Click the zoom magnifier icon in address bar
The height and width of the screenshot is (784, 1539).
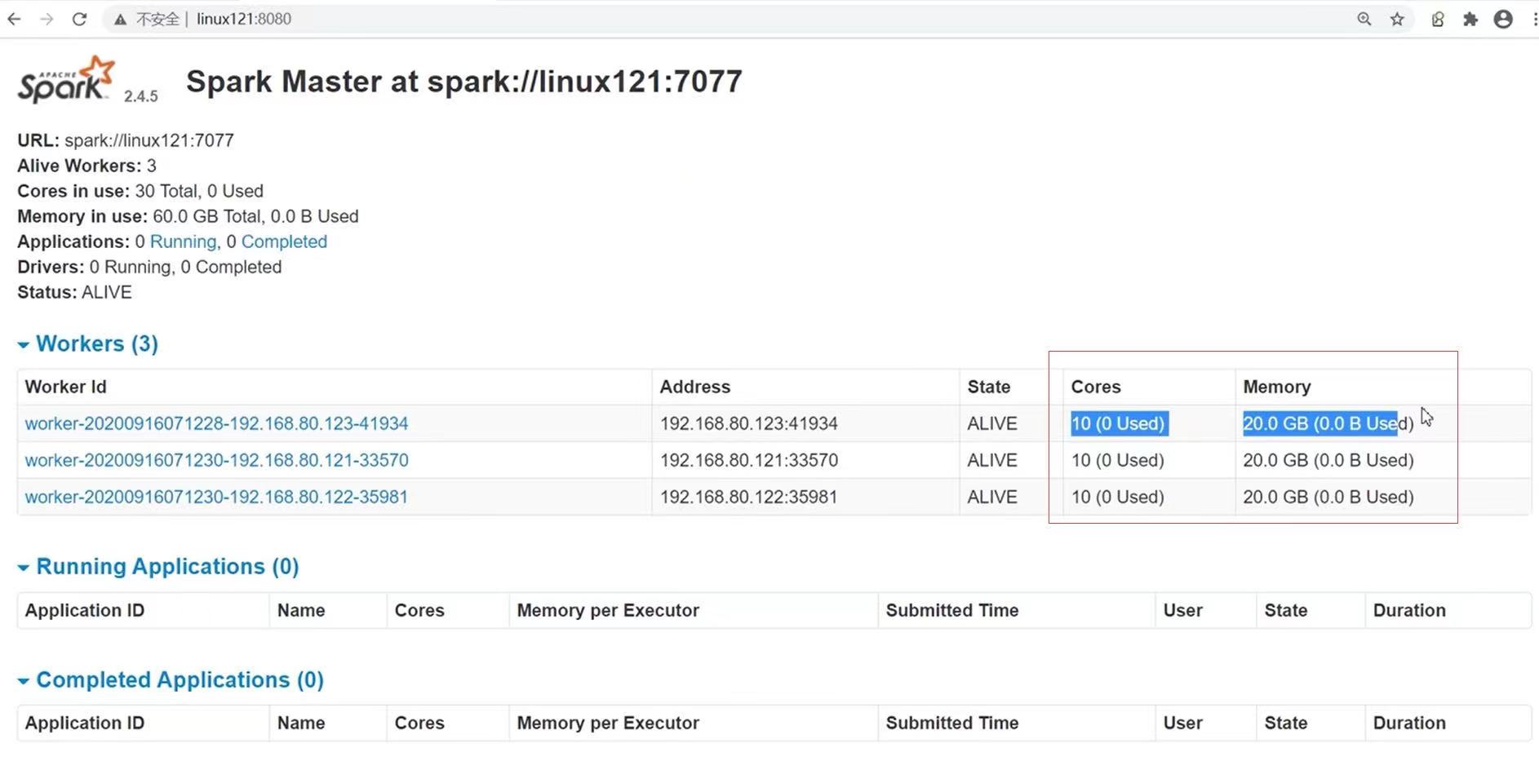[x=1364, y=19]
